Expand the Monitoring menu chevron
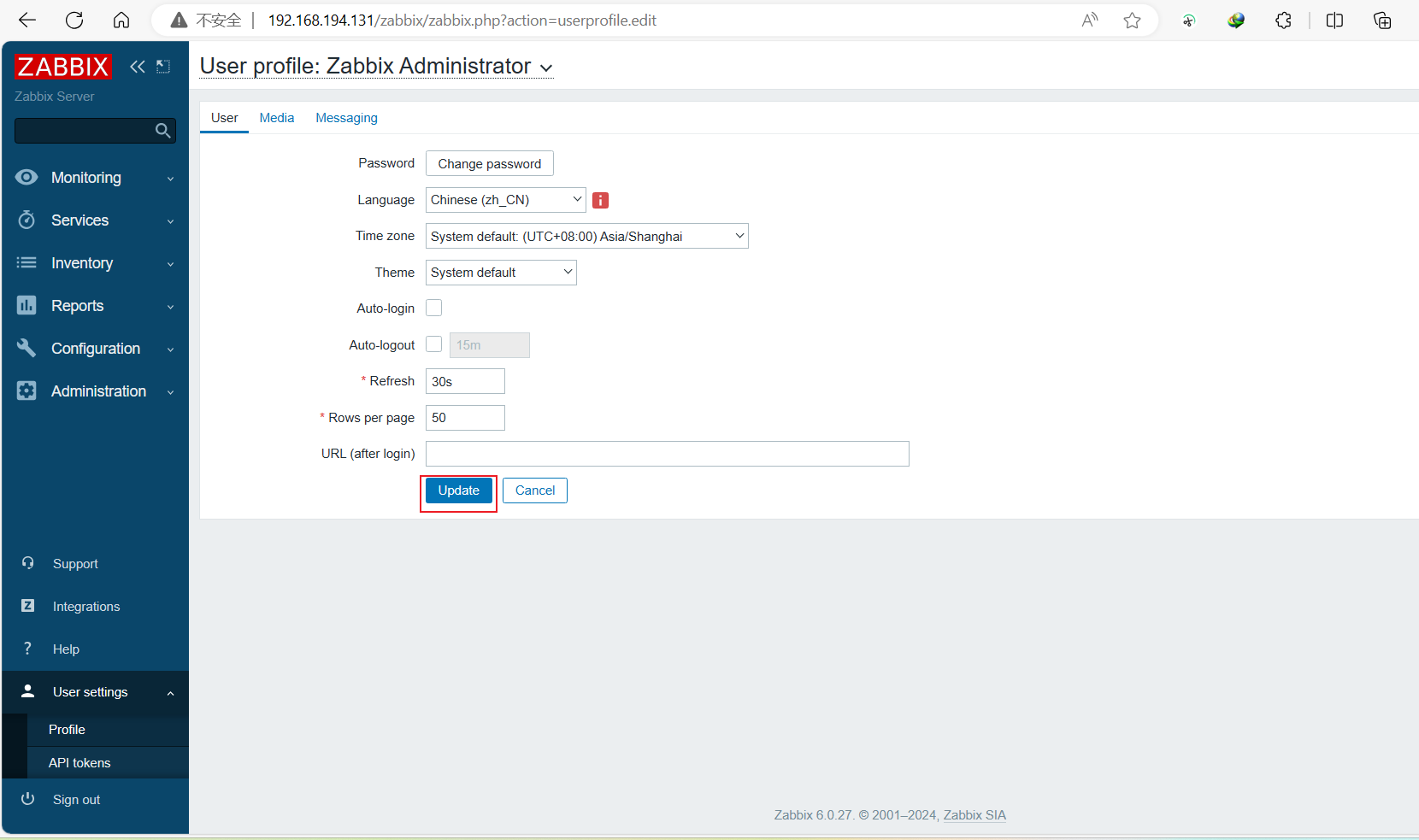Image resolution: width=1419 pixels, height=840 pixels. click(170, 179)
